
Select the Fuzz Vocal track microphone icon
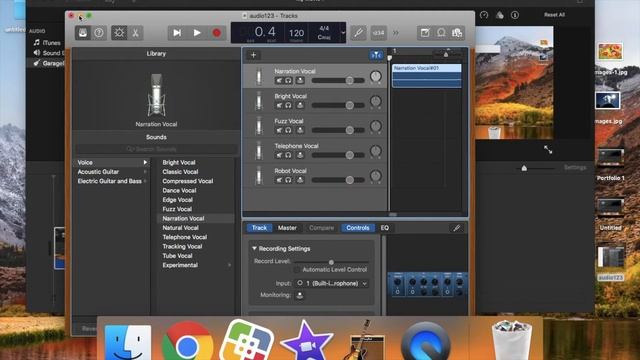click(x=259, y=126)
